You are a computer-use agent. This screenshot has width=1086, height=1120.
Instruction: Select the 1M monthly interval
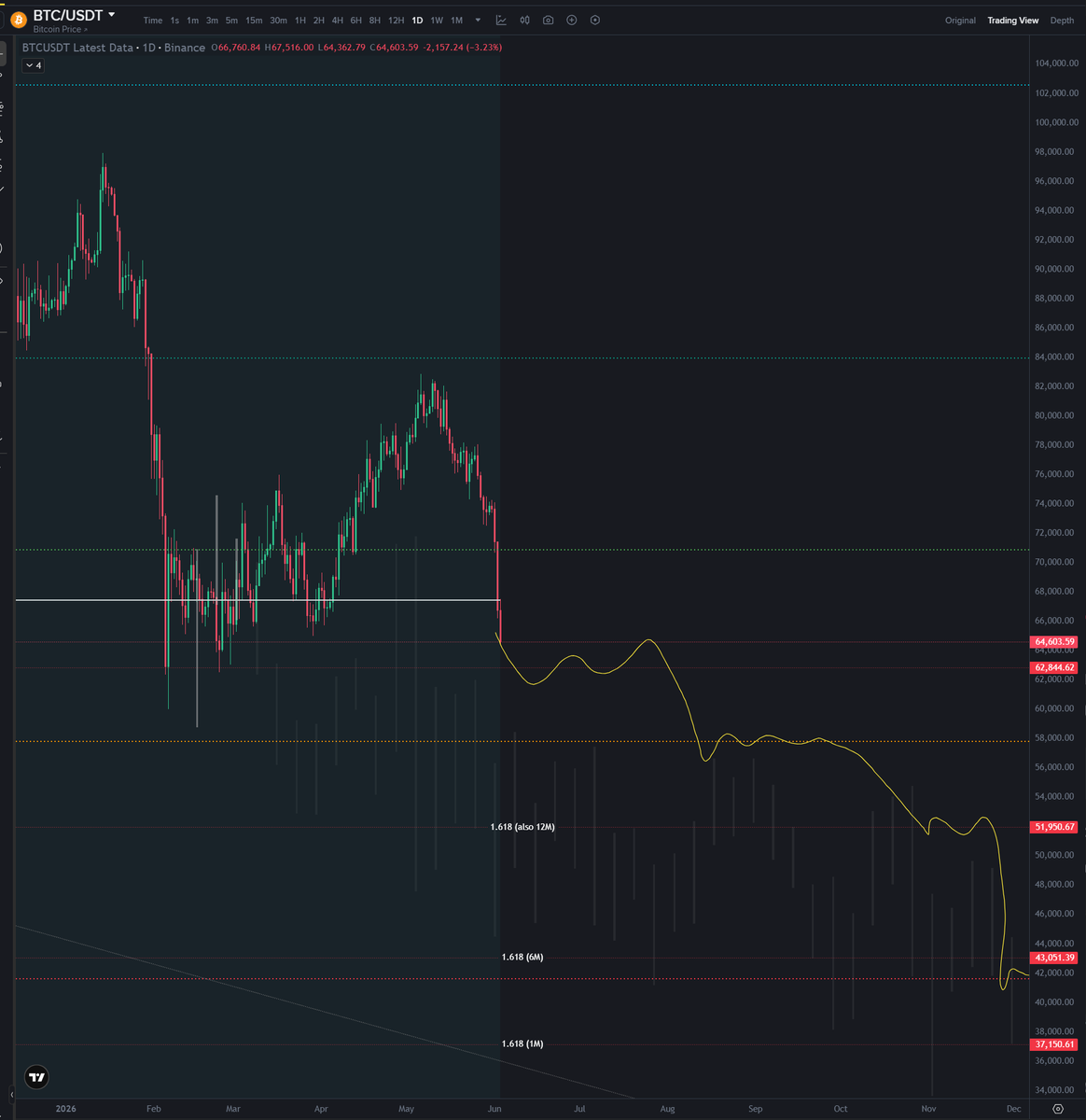point(456,21)
